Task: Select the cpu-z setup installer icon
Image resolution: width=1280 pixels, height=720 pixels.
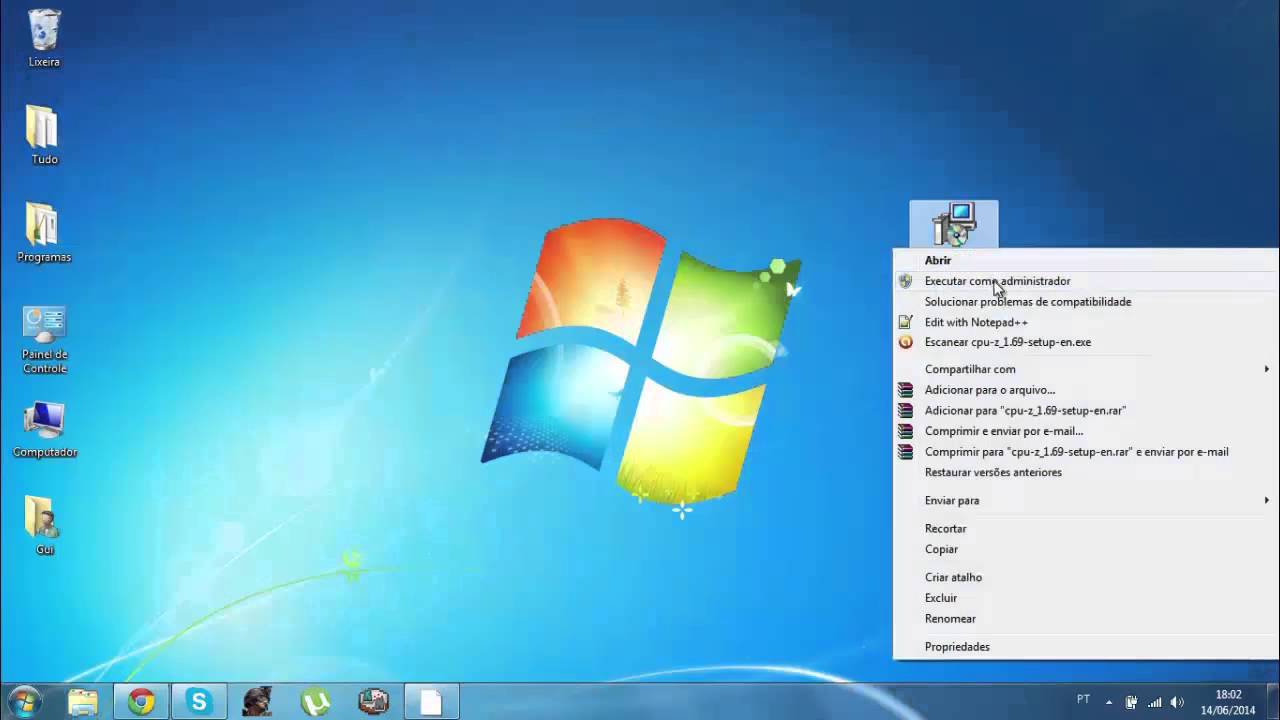Action: coord(953,224)
